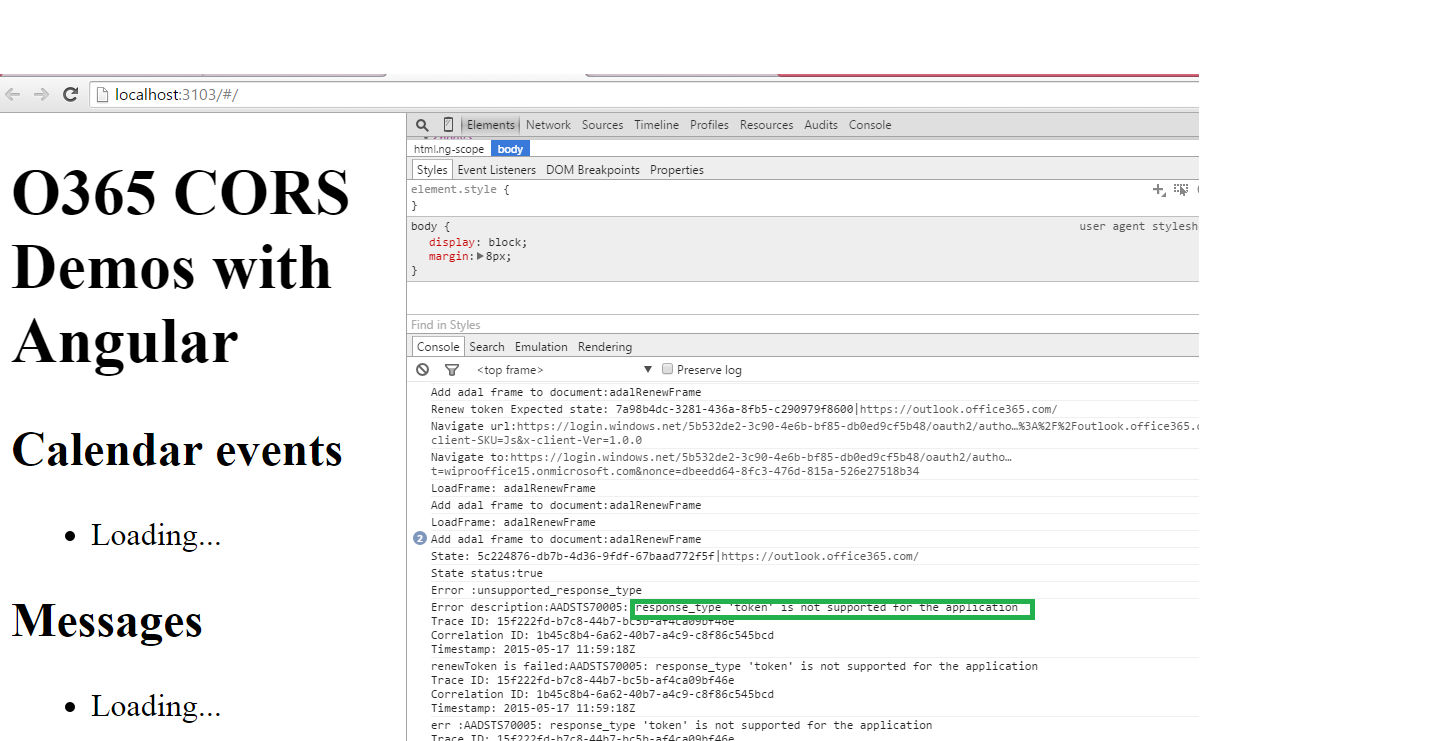Select the drawer Rendering tab
Image resolution: width=1433 pixels, height=741 pixels.
pos(605,347)
